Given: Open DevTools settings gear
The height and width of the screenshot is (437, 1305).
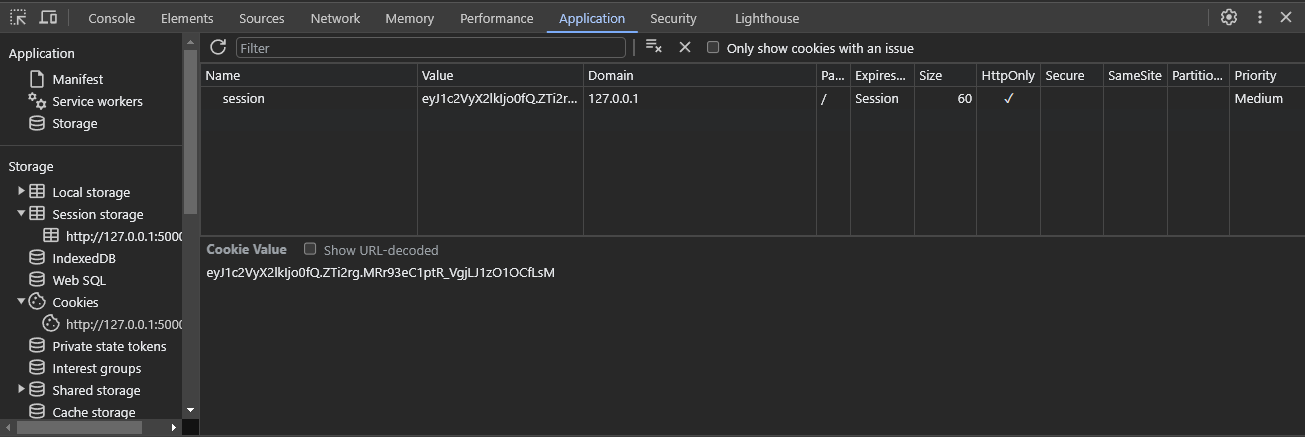Looking at the screenshot, I should 1229,17.
